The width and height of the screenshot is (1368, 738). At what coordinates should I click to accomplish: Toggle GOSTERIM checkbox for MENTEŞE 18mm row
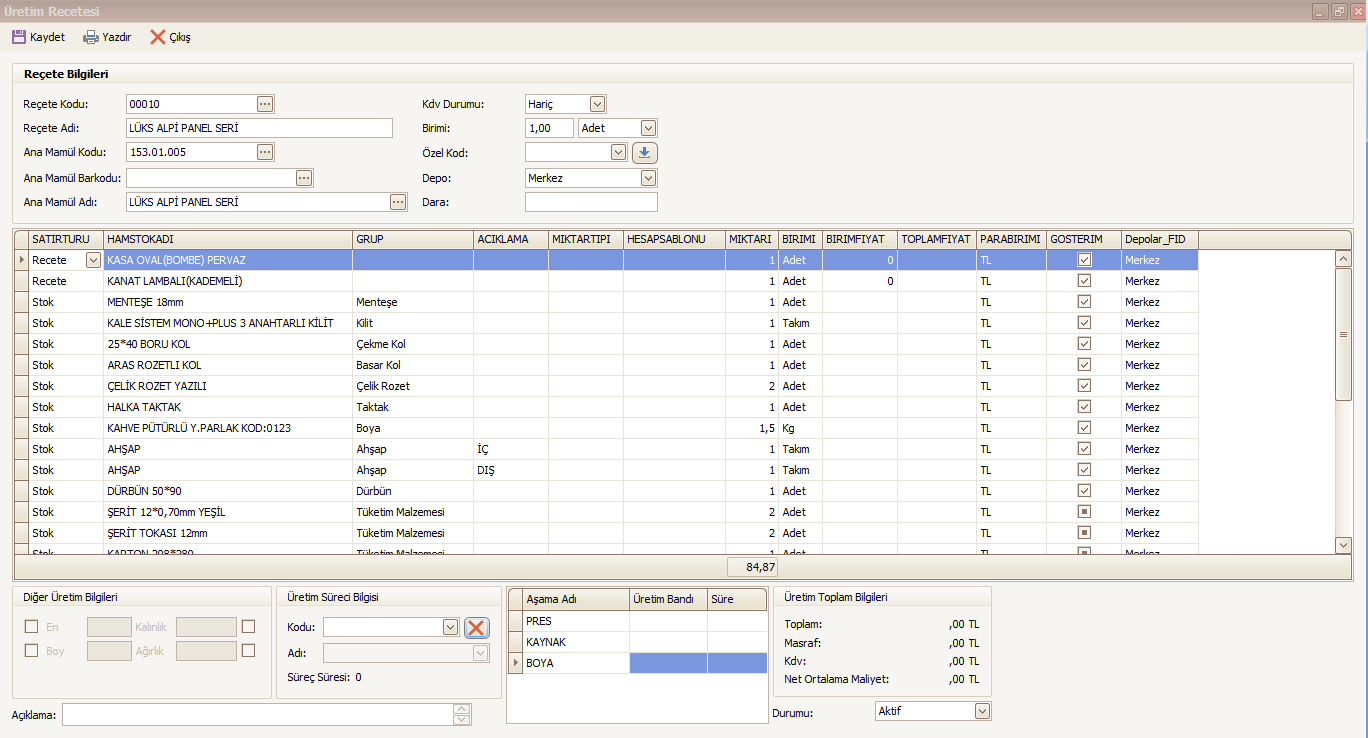pyautogui.click(x=1084, y=302)
